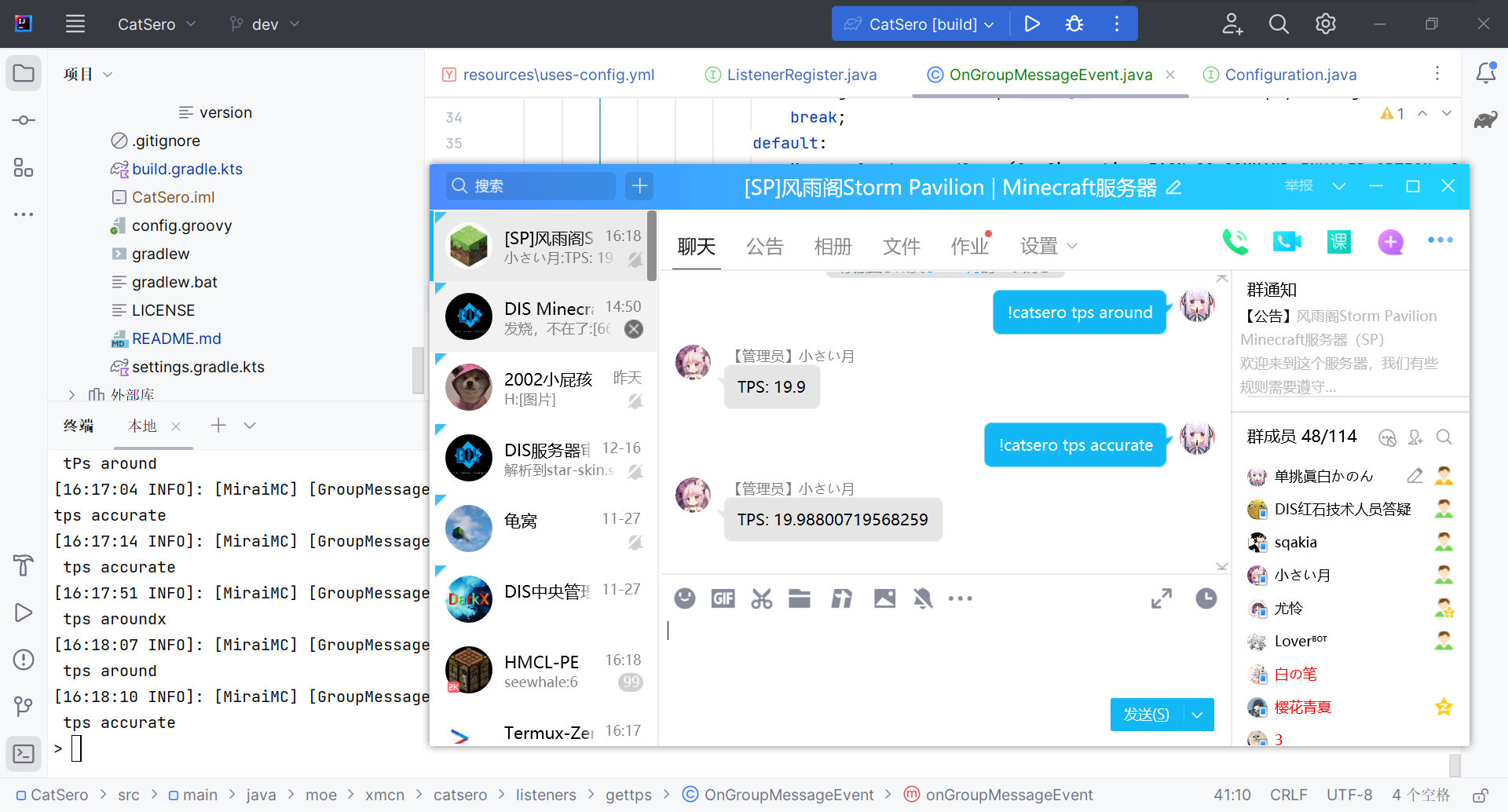Image resolution: width=1508 pixels, height=812 pixels.
Task: Open the 公告 tab in the group window
Action: [x=764, y=247]
